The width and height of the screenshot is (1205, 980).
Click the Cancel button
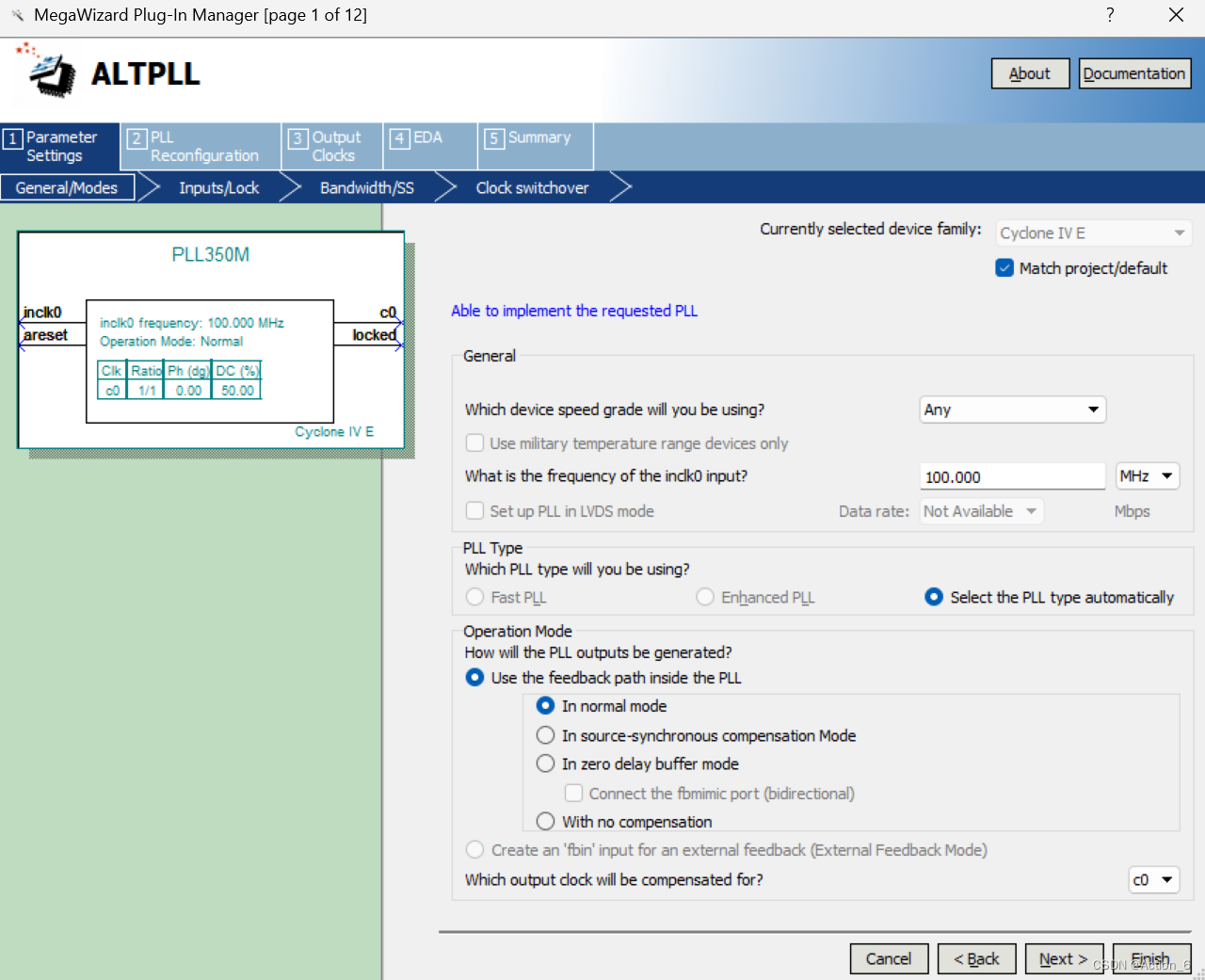pyautogui.click(x=889, y=958)
